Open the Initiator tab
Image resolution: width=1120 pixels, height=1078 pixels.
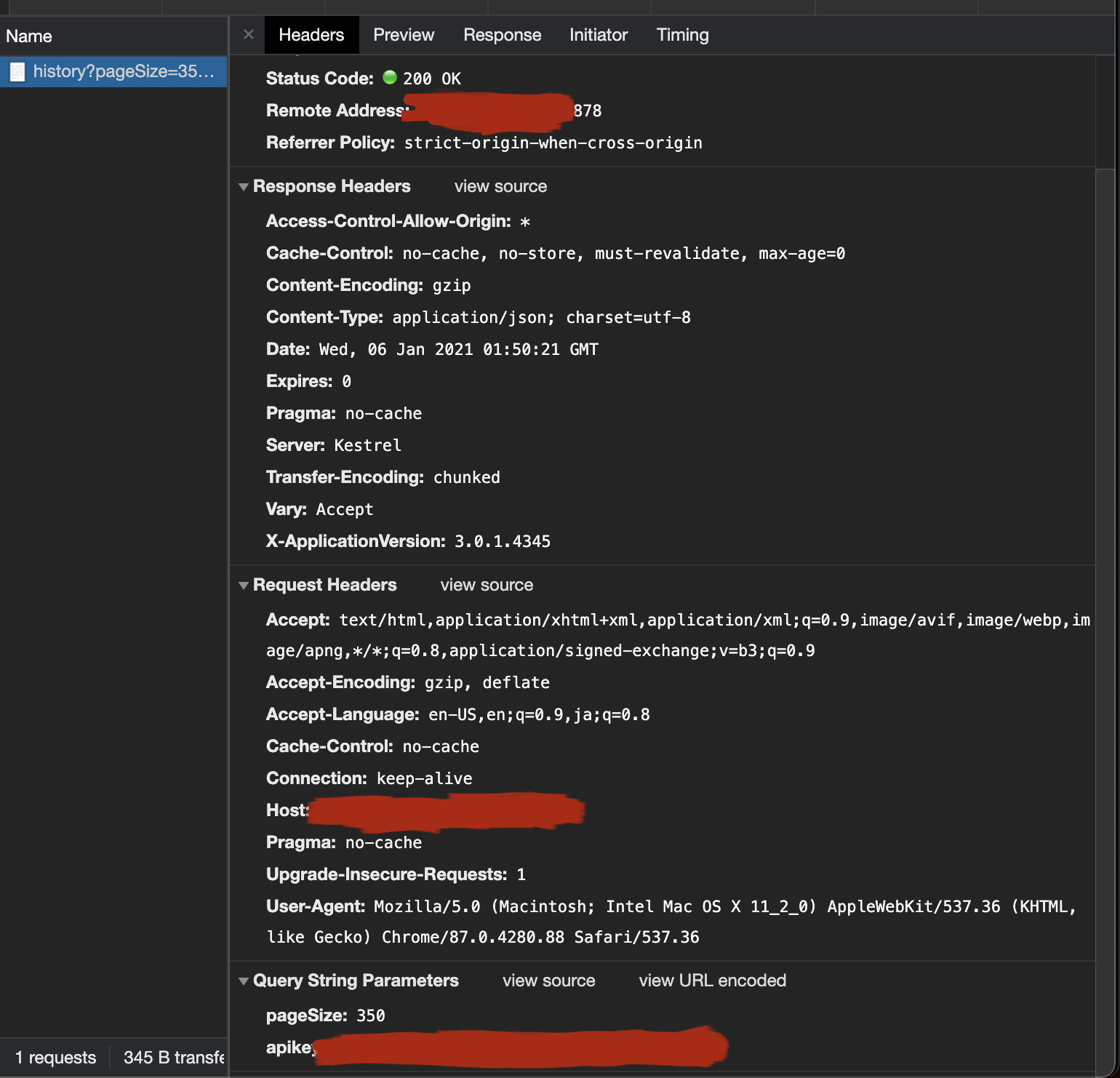click(598, 34)
